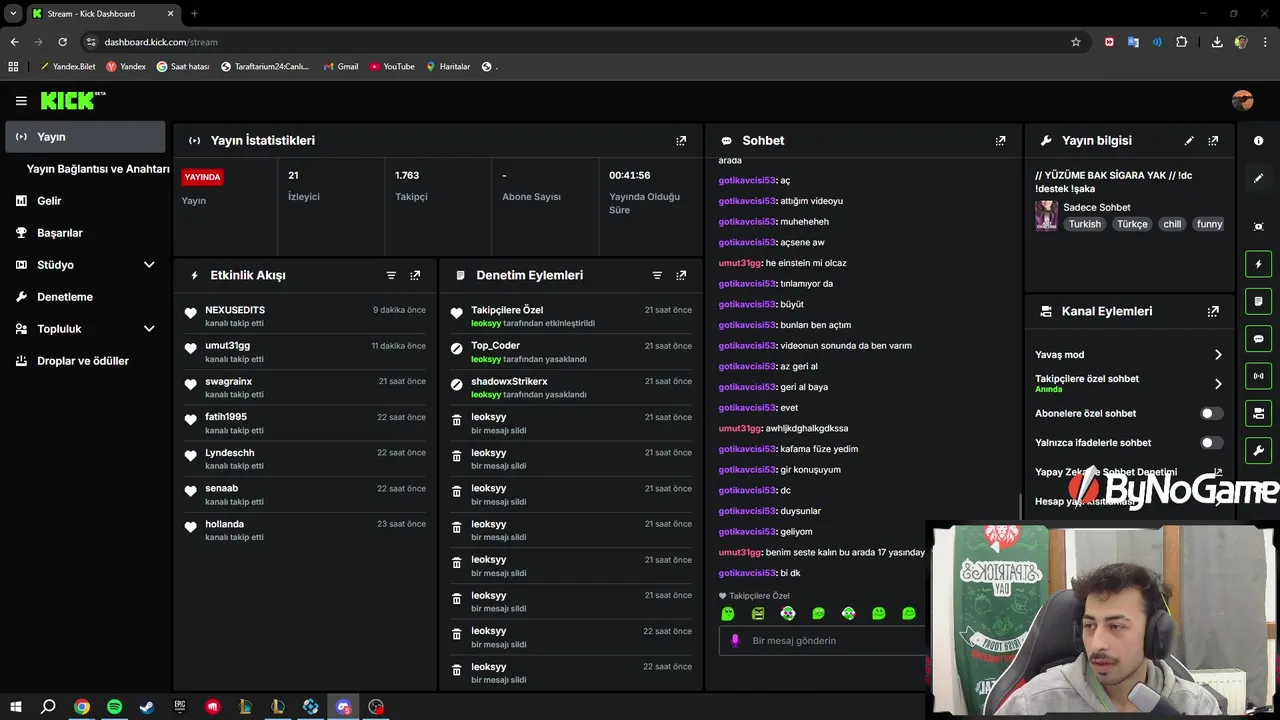Click the Turkish tag in stream info
This screenshot has width=1280, height=720.
(x=1084, y=224)
